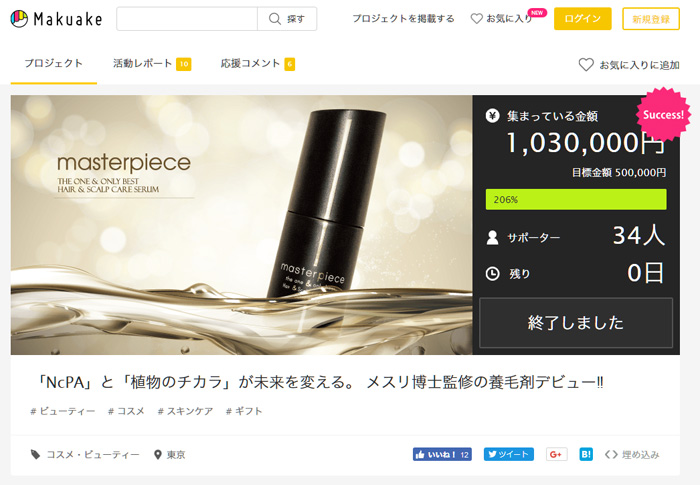The image size is (700, 485).
Task: Select the プロジェクト tab
Action: pos(53,64)
